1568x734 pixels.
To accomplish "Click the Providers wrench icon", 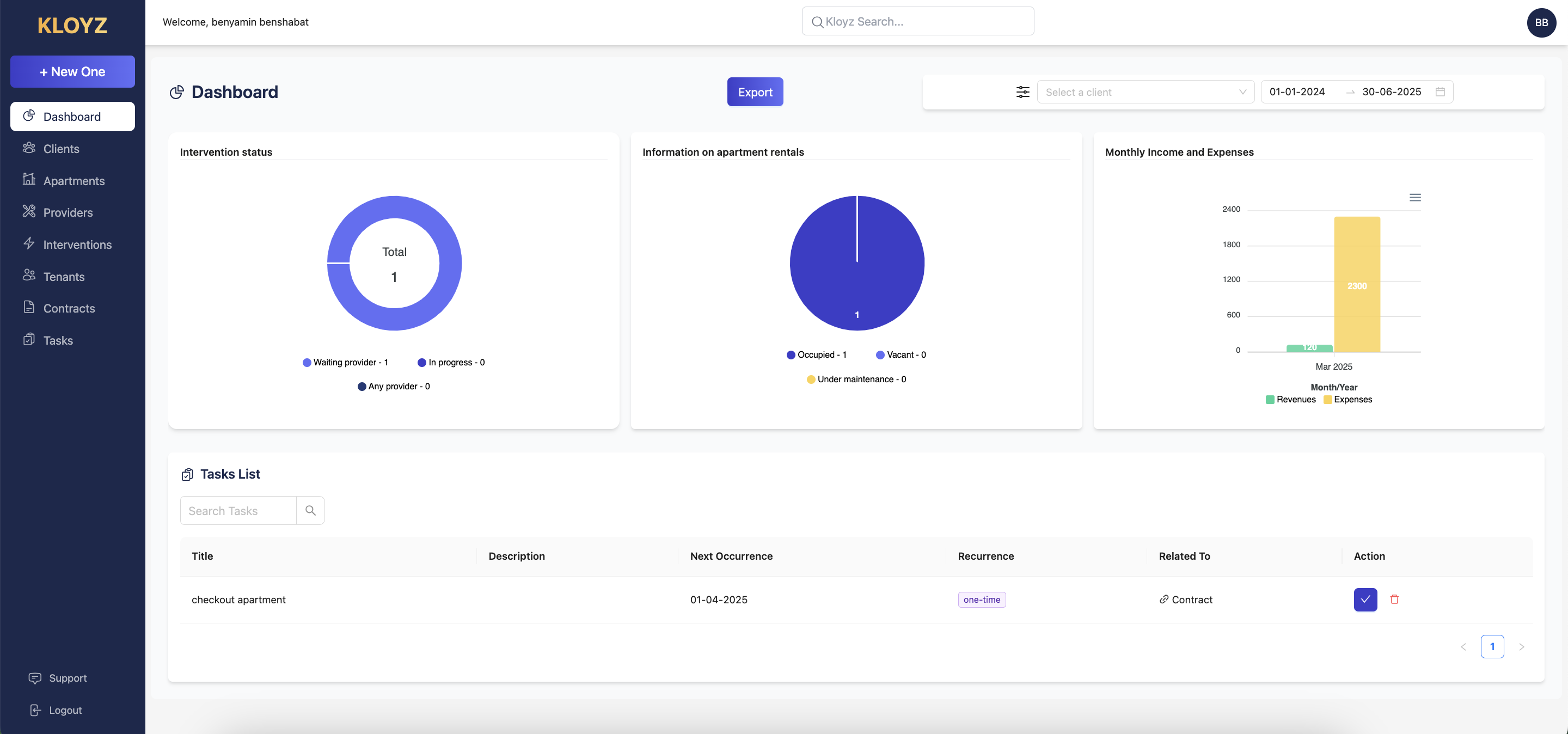I will point(29,212).
